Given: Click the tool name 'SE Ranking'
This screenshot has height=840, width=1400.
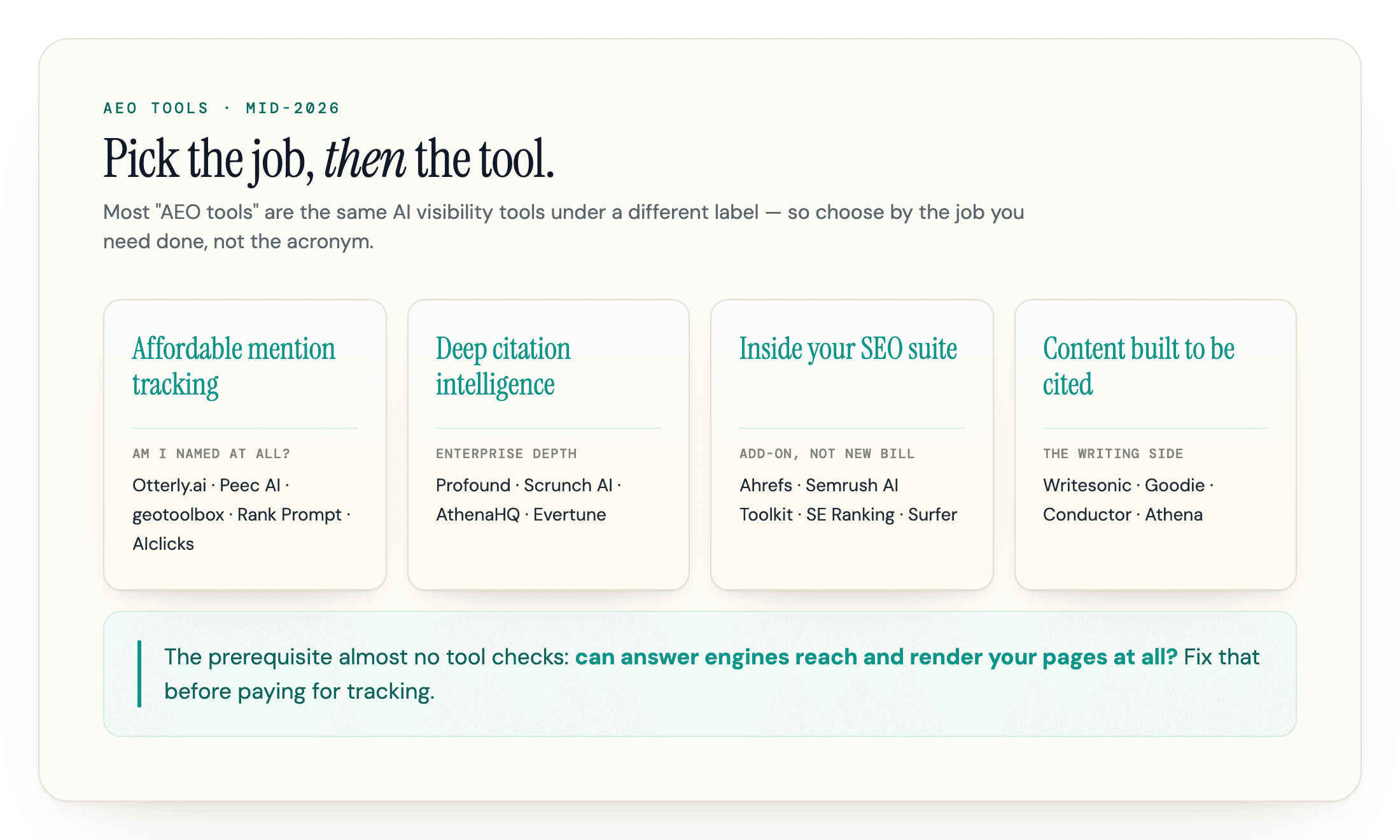Looking at the screenshot, I should 850,515.
